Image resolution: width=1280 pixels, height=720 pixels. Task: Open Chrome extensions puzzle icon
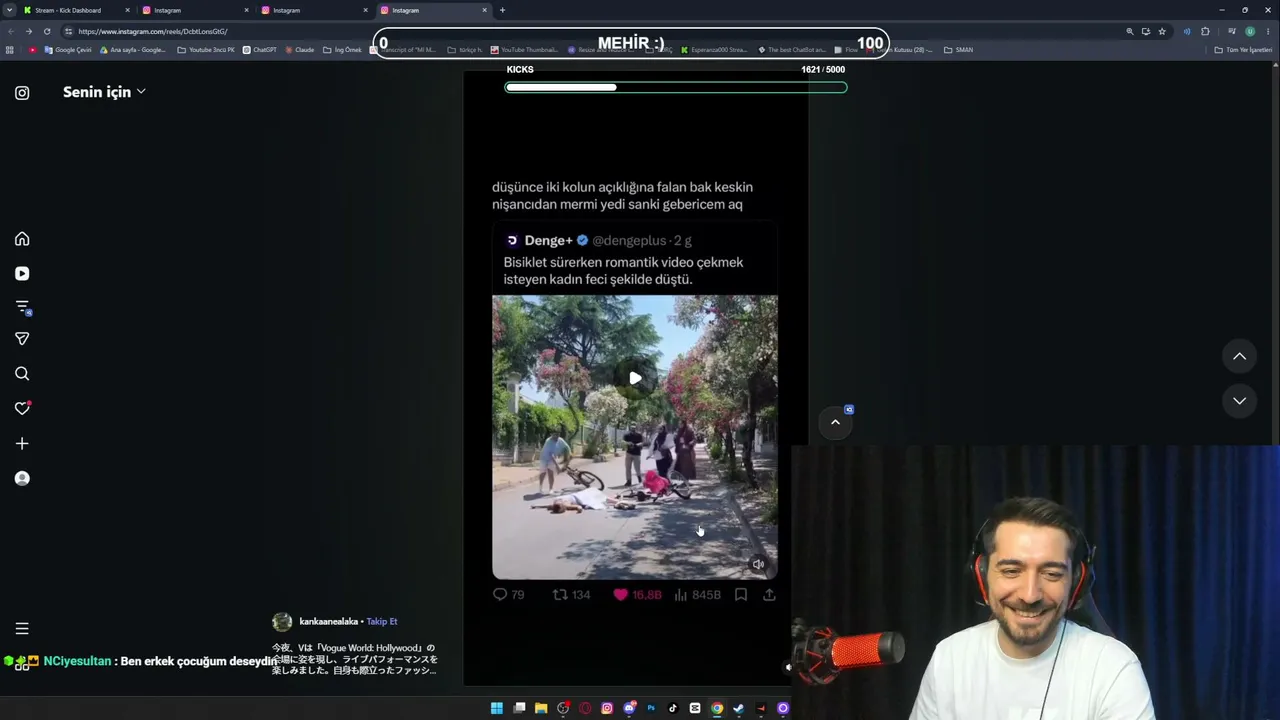pos(1205,31)
